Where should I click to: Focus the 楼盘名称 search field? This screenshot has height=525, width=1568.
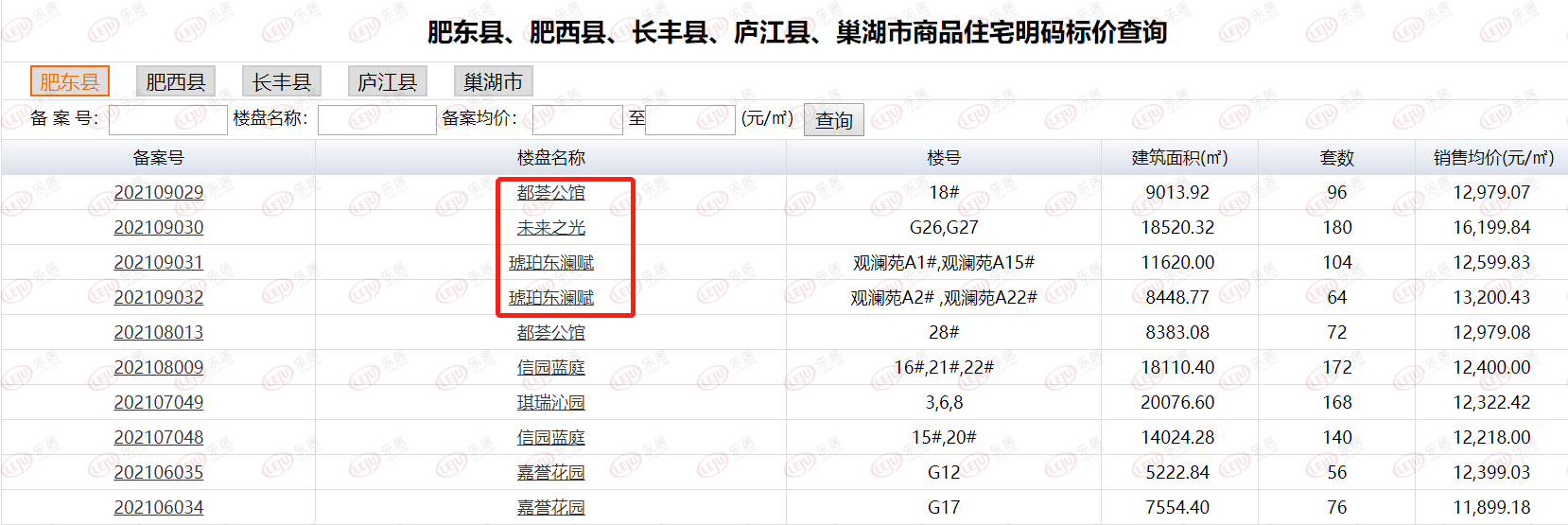click(x=377, y=119)
